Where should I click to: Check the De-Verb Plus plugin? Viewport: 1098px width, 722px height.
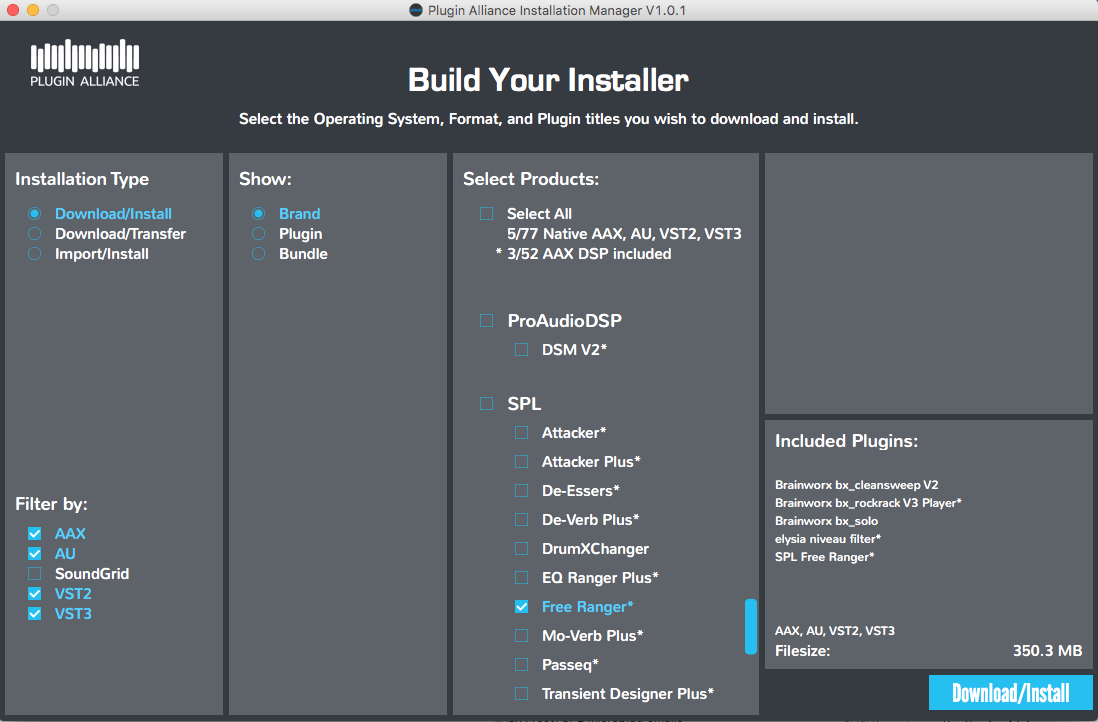click(x=522, y=520)
